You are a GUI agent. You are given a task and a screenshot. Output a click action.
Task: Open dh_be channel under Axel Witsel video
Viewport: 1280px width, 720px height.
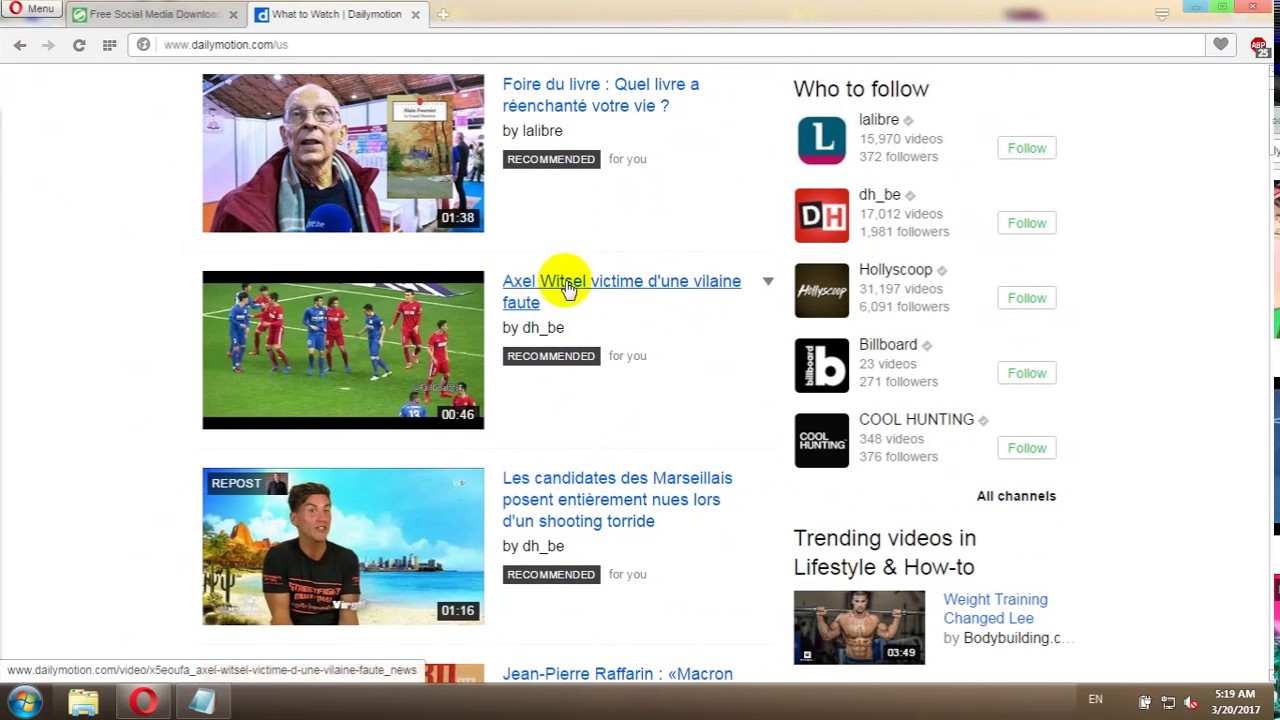[543, 328]
